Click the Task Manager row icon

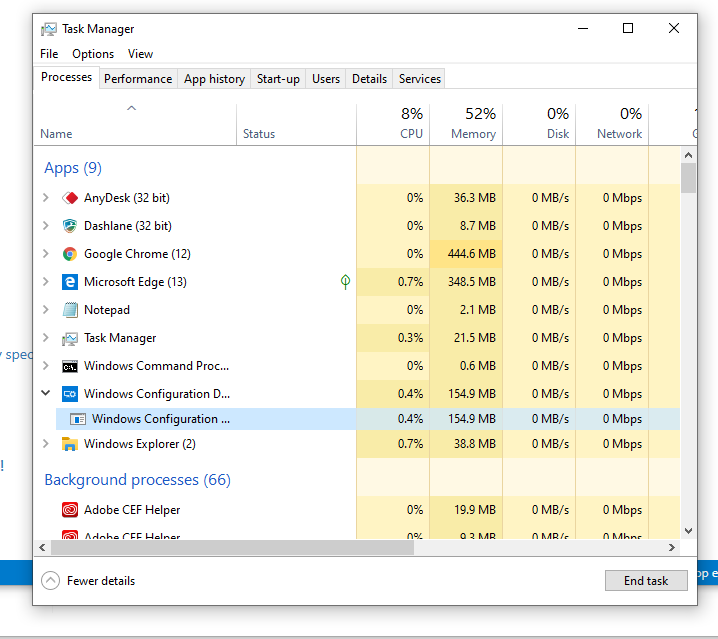coord(70,338)
